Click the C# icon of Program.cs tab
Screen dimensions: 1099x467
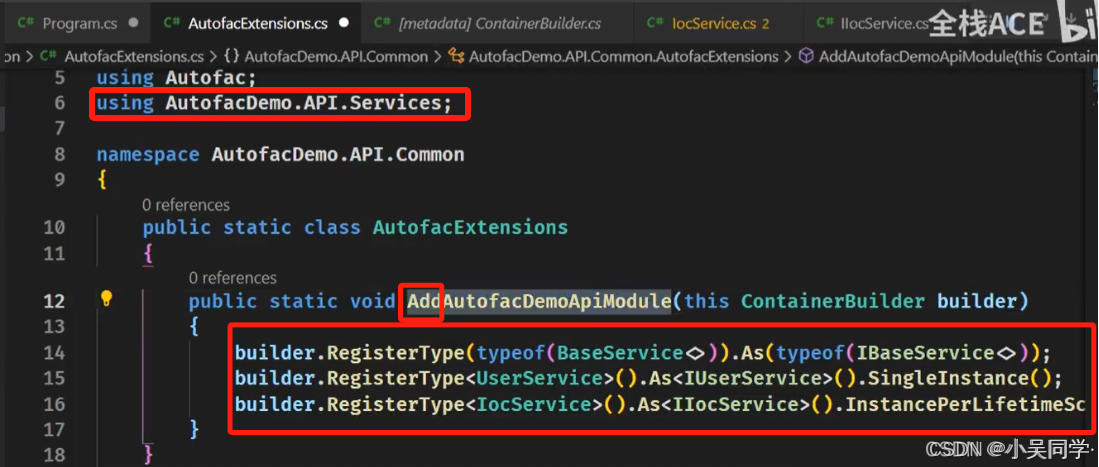(27, 22)
